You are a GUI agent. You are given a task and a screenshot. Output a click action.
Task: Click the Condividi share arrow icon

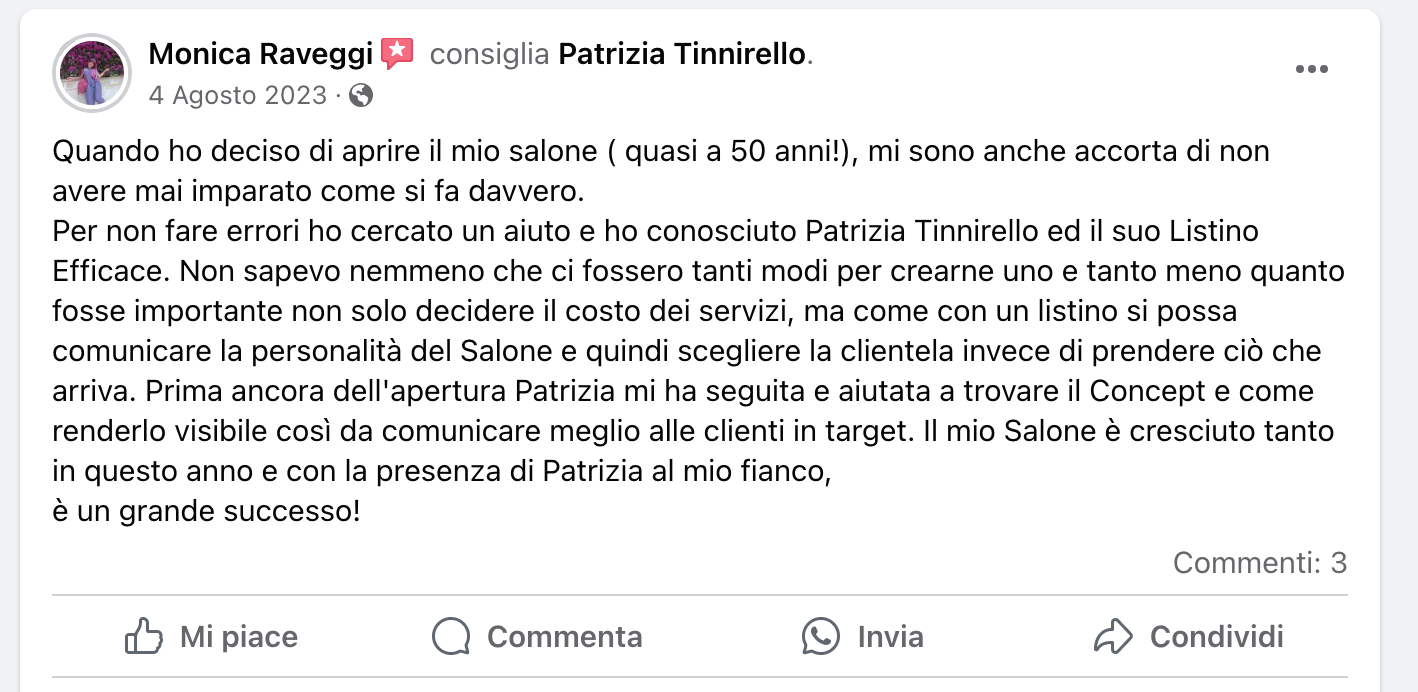(x=1113, y=637)
